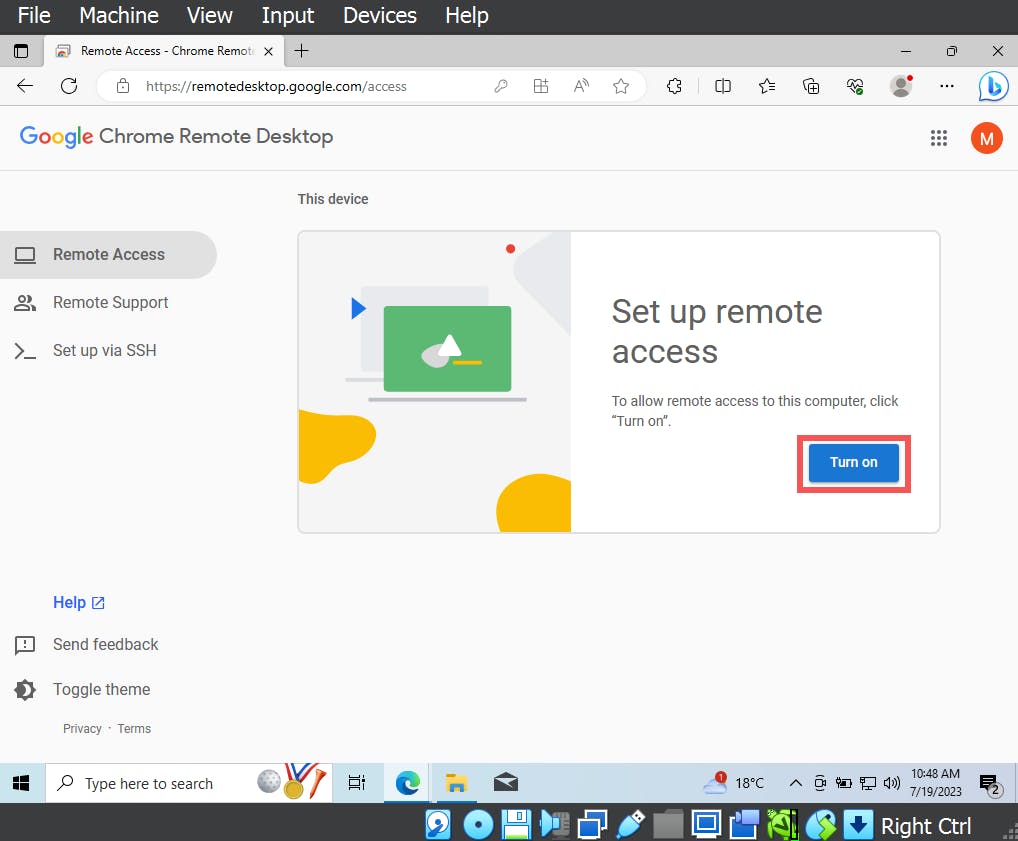
Task: Open the Remote Access sidebar item
Action: [x=108, y=255]
